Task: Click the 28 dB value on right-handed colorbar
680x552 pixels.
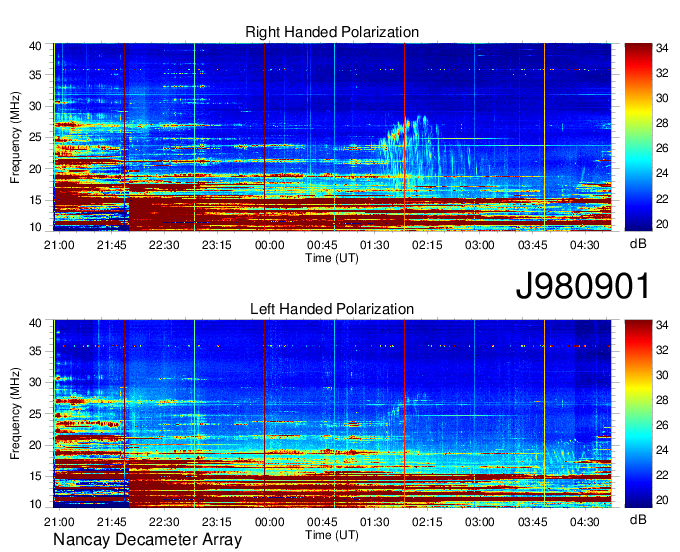Action: (662, 123)
